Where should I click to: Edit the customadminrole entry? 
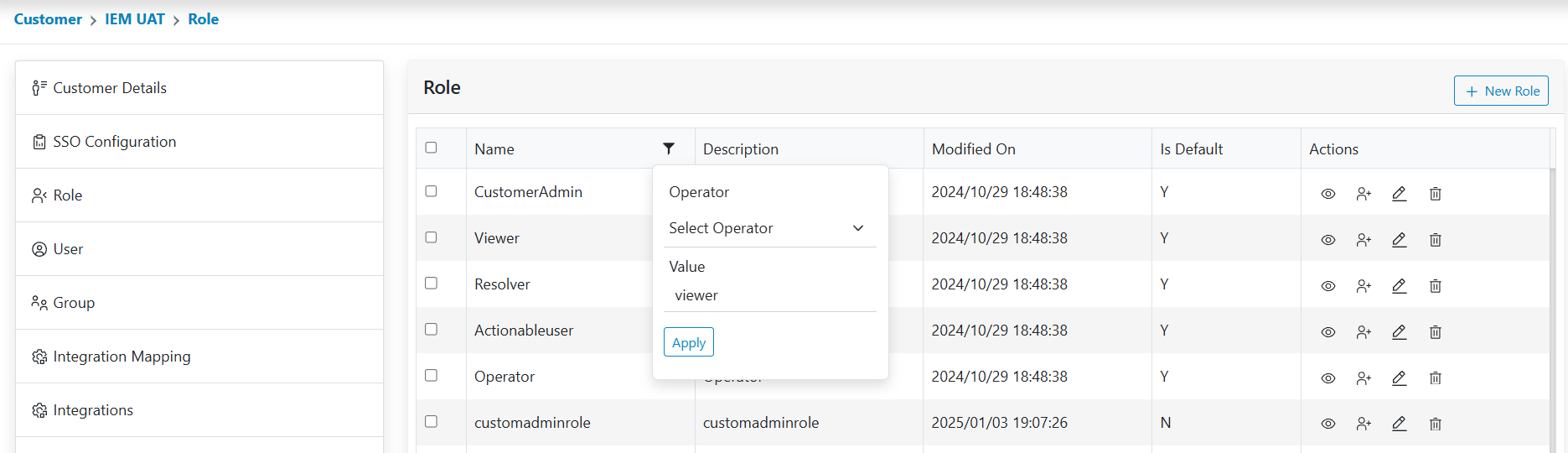click(1399, 424)
